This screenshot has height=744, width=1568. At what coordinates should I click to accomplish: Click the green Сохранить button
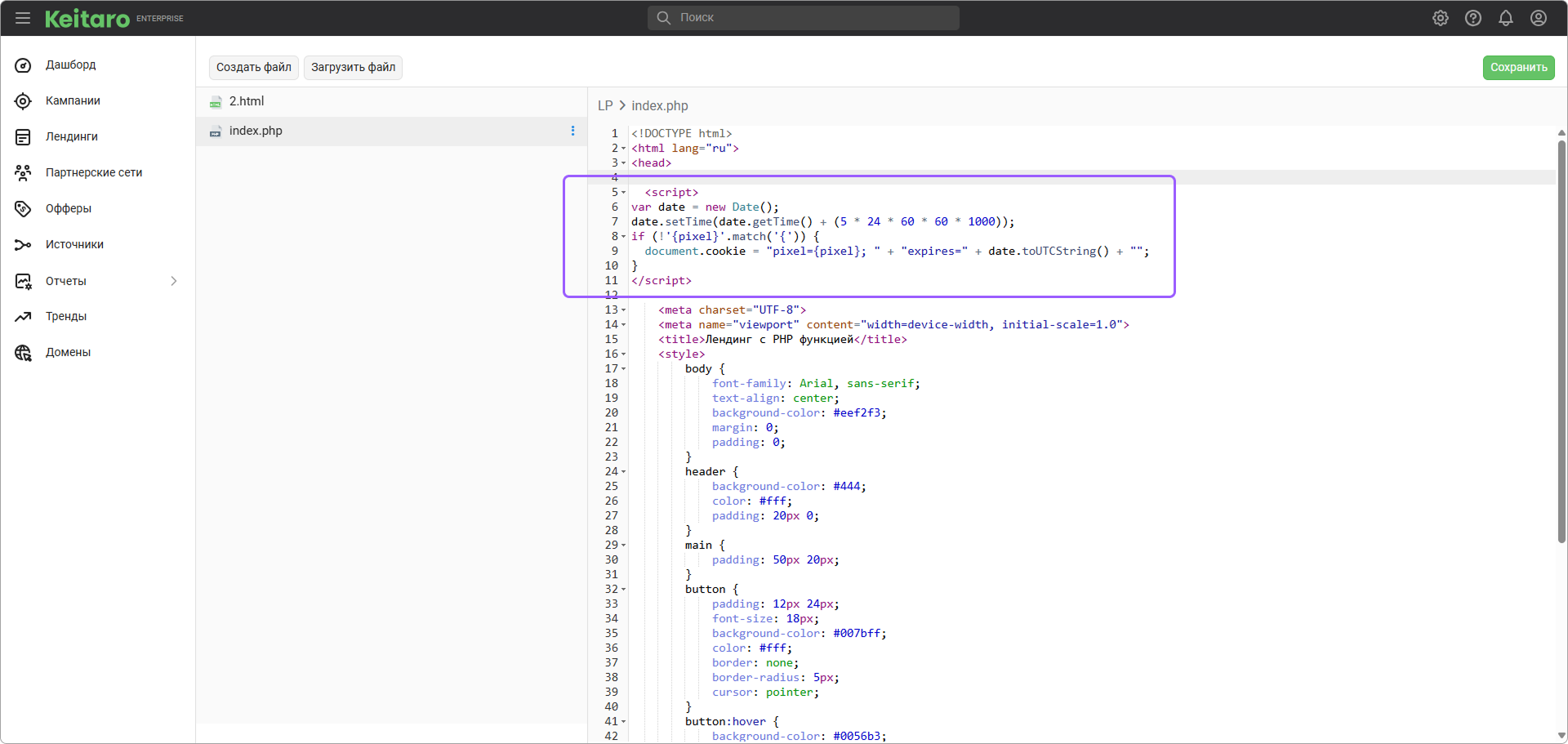1518,68
